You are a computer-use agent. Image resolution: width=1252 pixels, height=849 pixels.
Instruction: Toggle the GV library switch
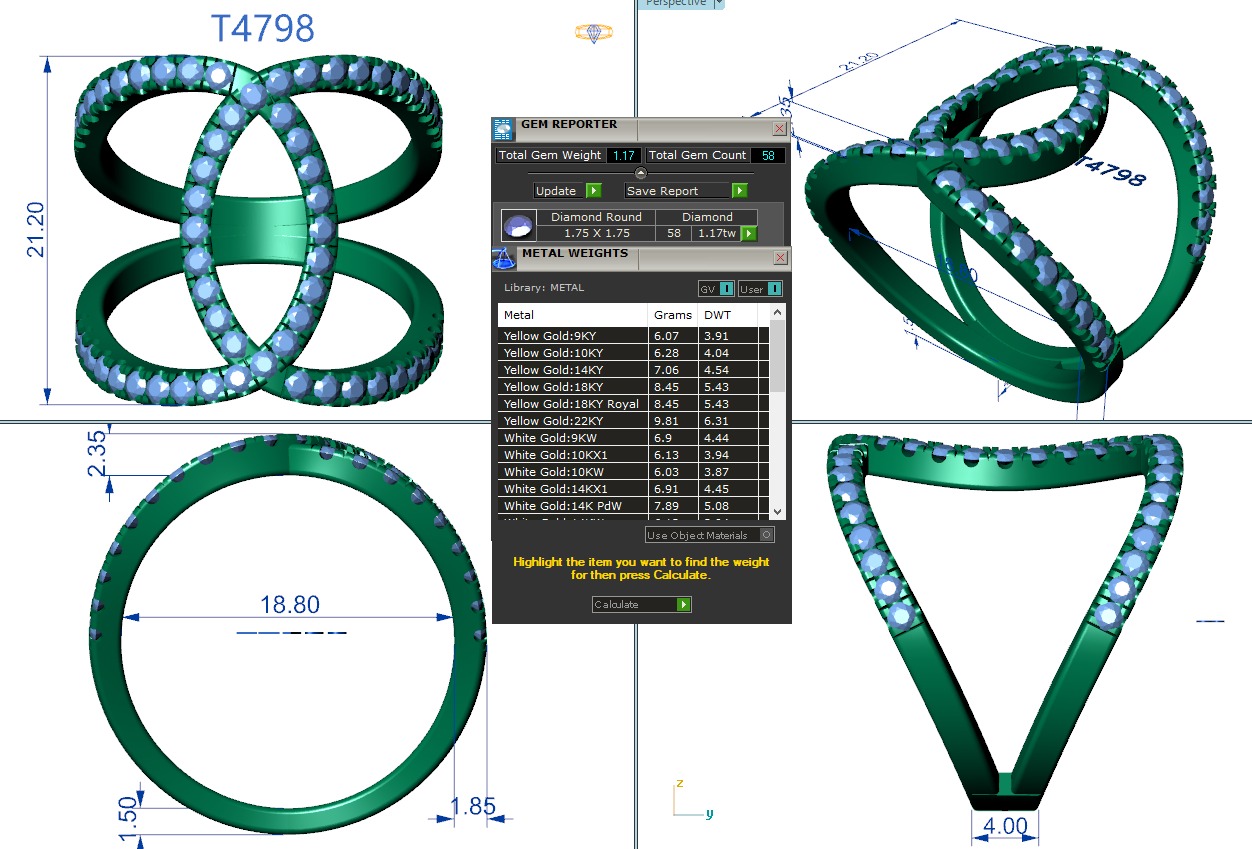pos(726,289)
